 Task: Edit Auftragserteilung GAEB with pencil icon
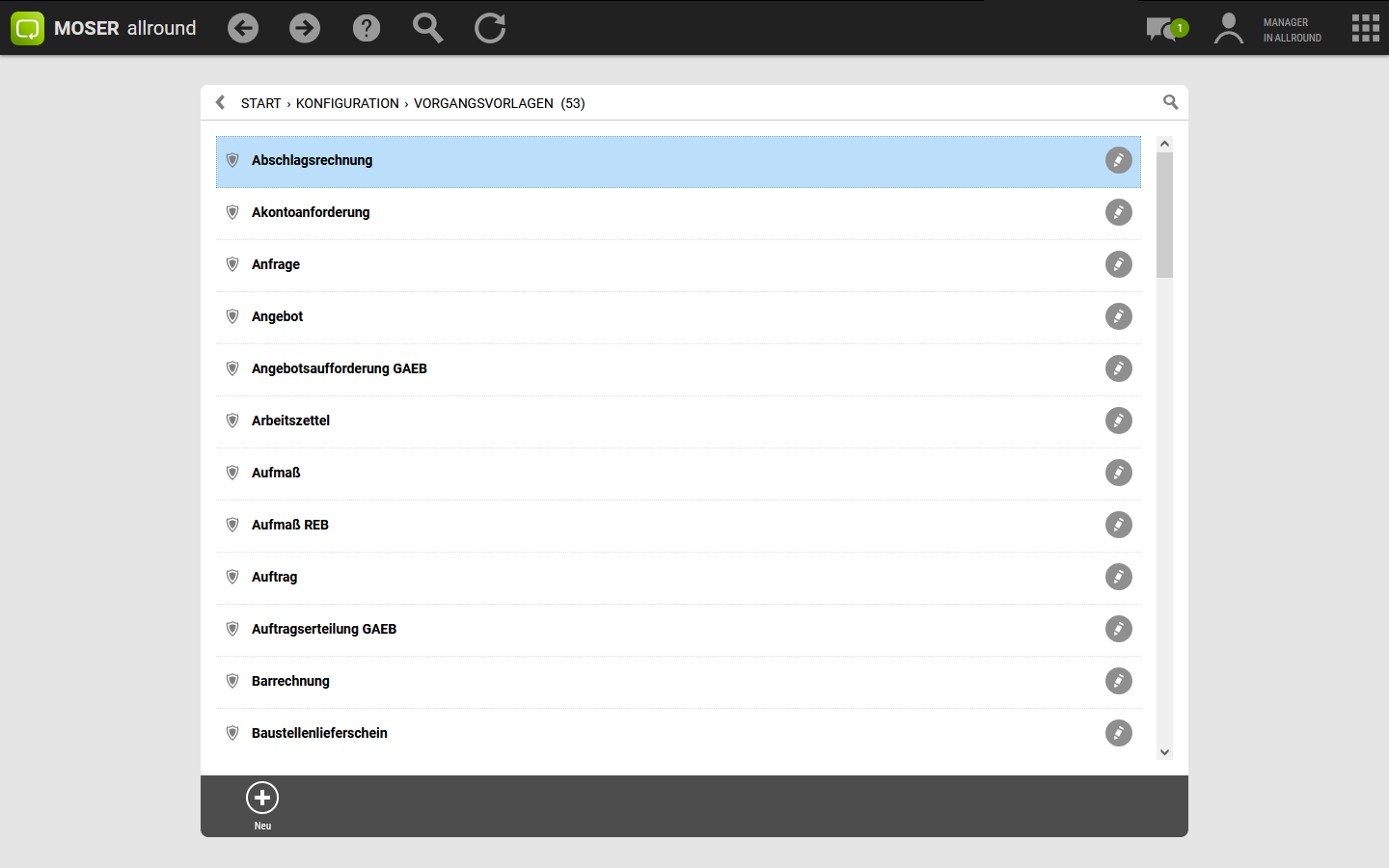pyautogui.click(x=1119, y=629)
